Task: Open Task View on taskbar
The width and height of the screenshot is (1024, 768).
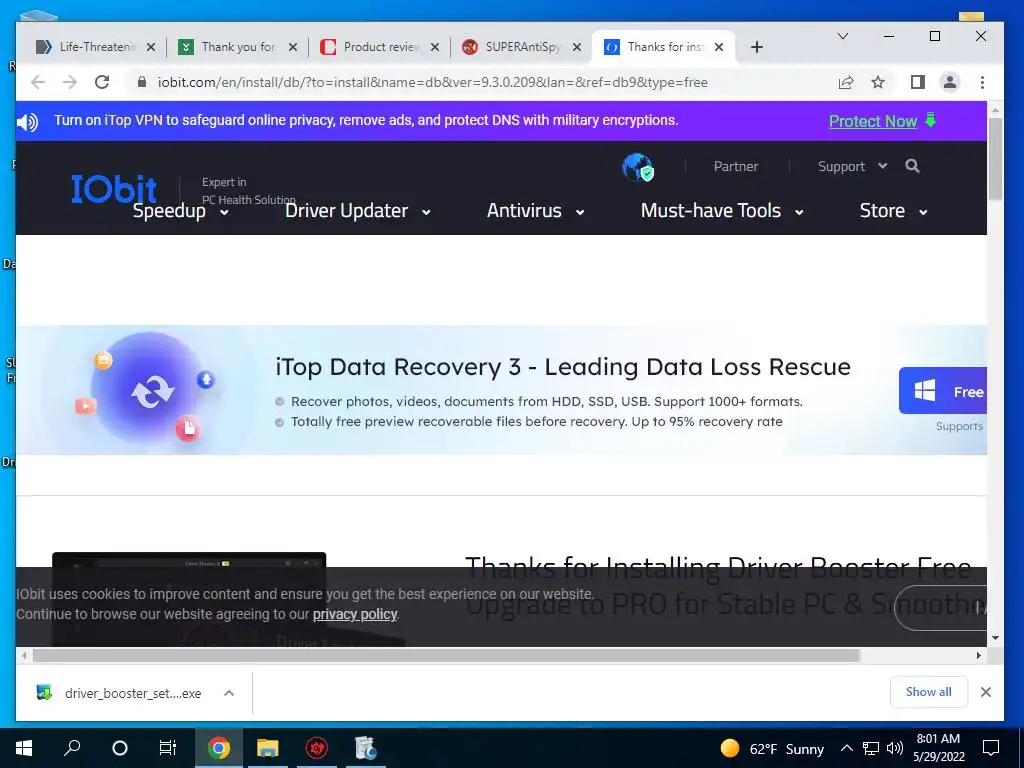Action: click(x=168, y=748)
